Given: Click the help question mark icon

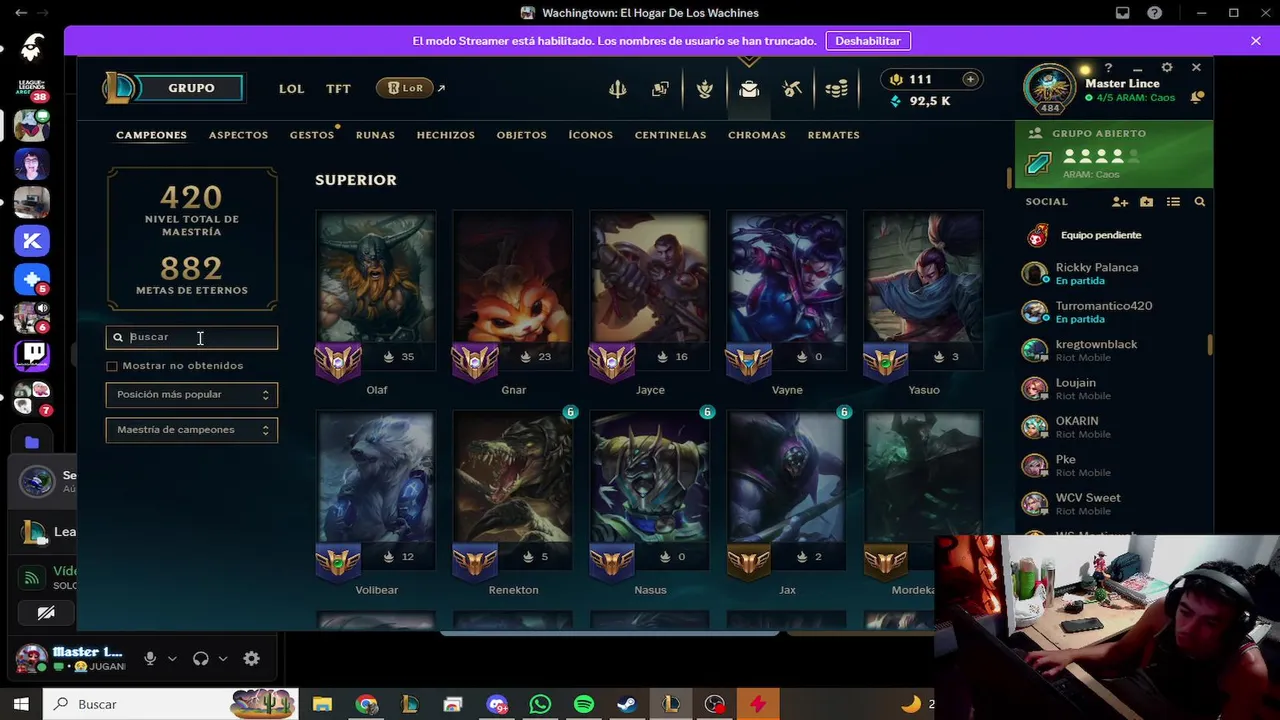Looking at the screenshot, I should click(1108, 67).
